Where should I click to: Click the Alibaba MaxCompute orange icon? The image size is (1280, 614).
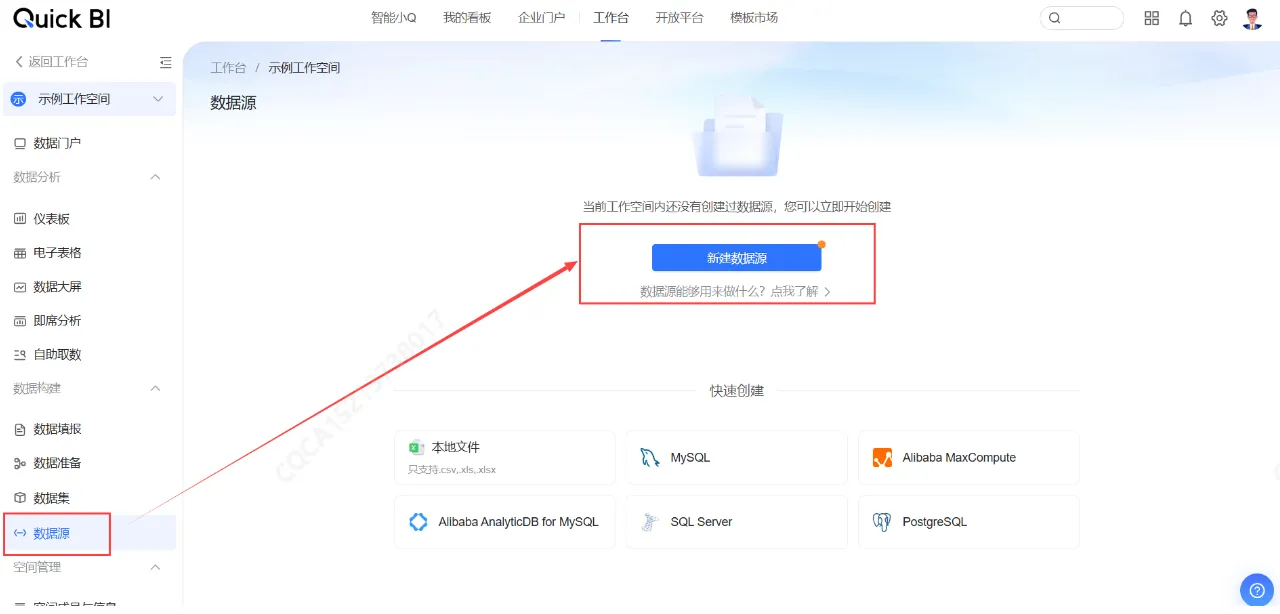882,458
